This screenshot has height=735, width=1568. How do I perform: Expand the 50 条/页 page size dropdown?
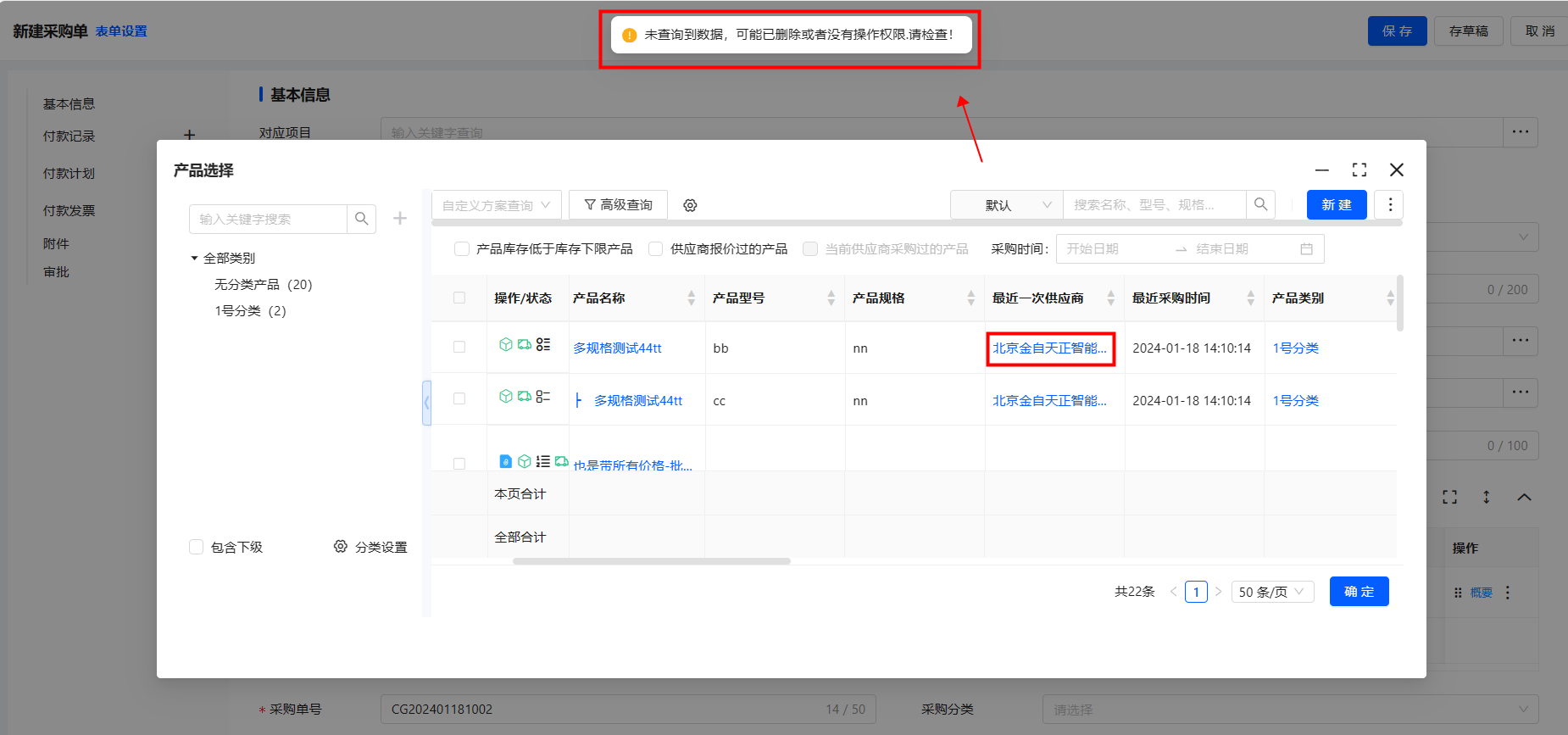(x=1272, y=592)
